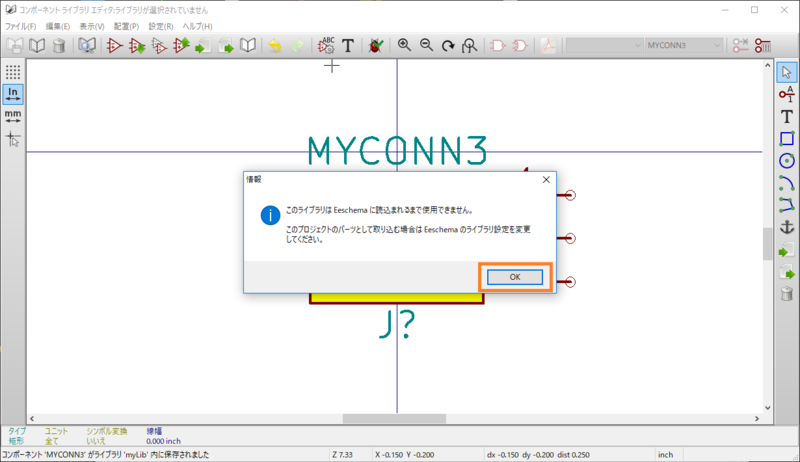Click the zoom to fit icon
The width and height of the screenshot is (800, 462).
pyautogui.click(x=470, y=45)
